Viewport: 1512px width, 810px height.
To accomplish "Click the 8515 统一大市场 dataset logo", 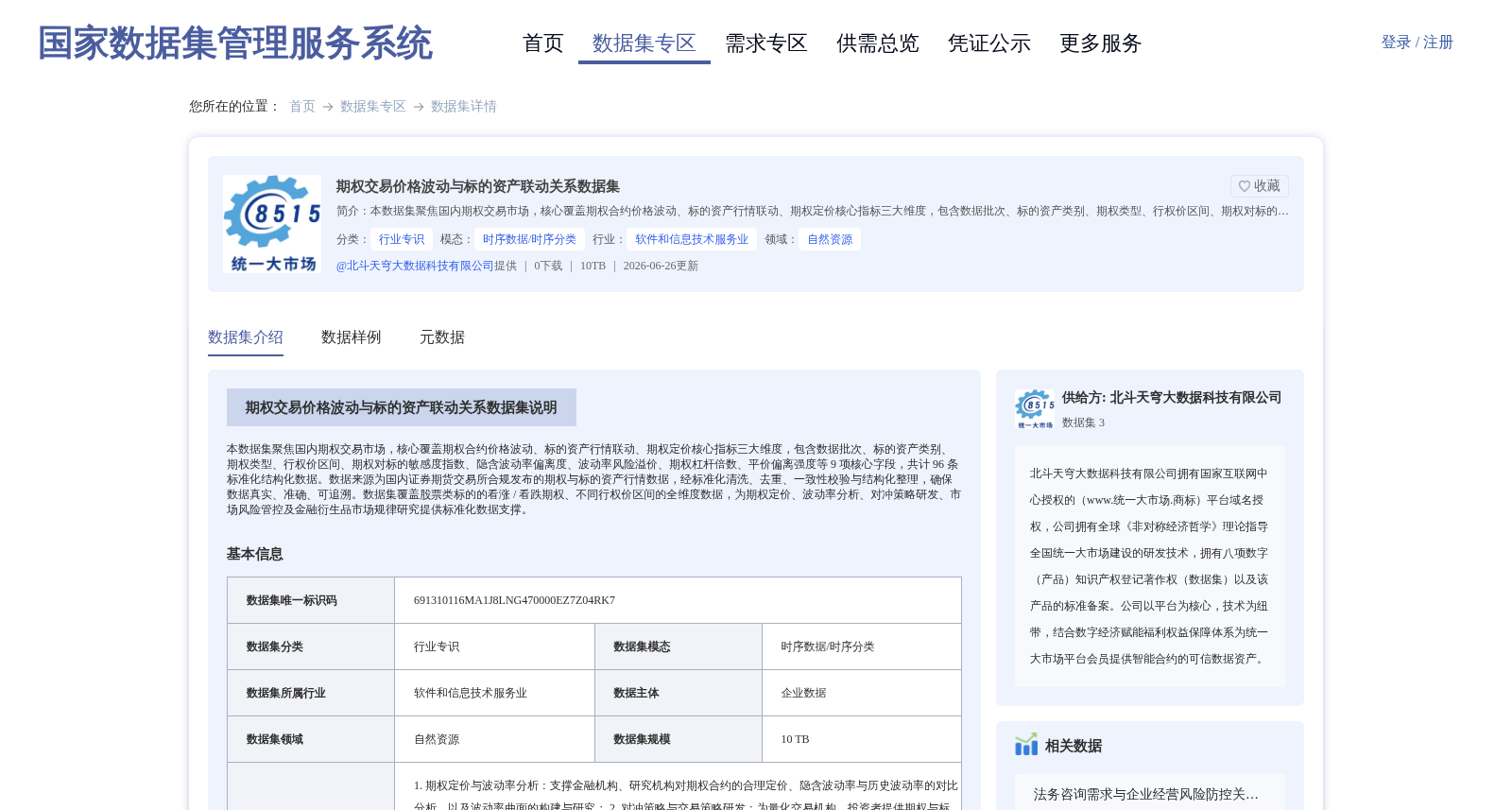I will click(x=272, y=224).
